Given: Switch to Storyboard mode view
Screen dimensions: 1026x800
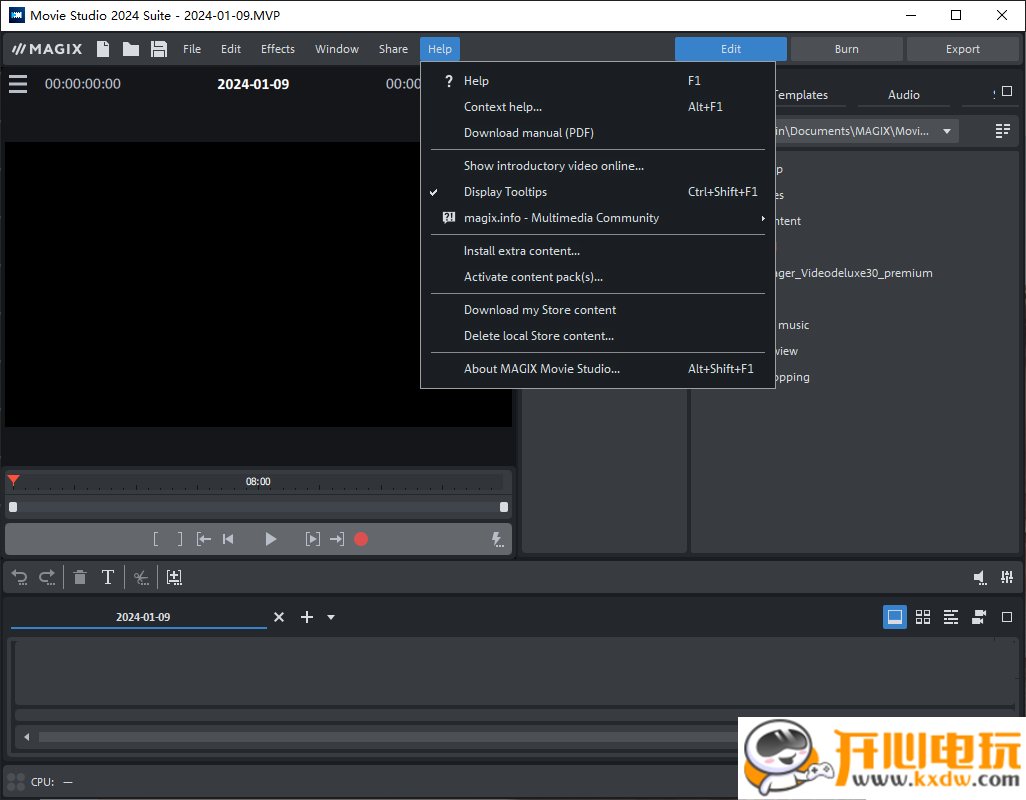Looking at the screenshot, I should [894, 617].
